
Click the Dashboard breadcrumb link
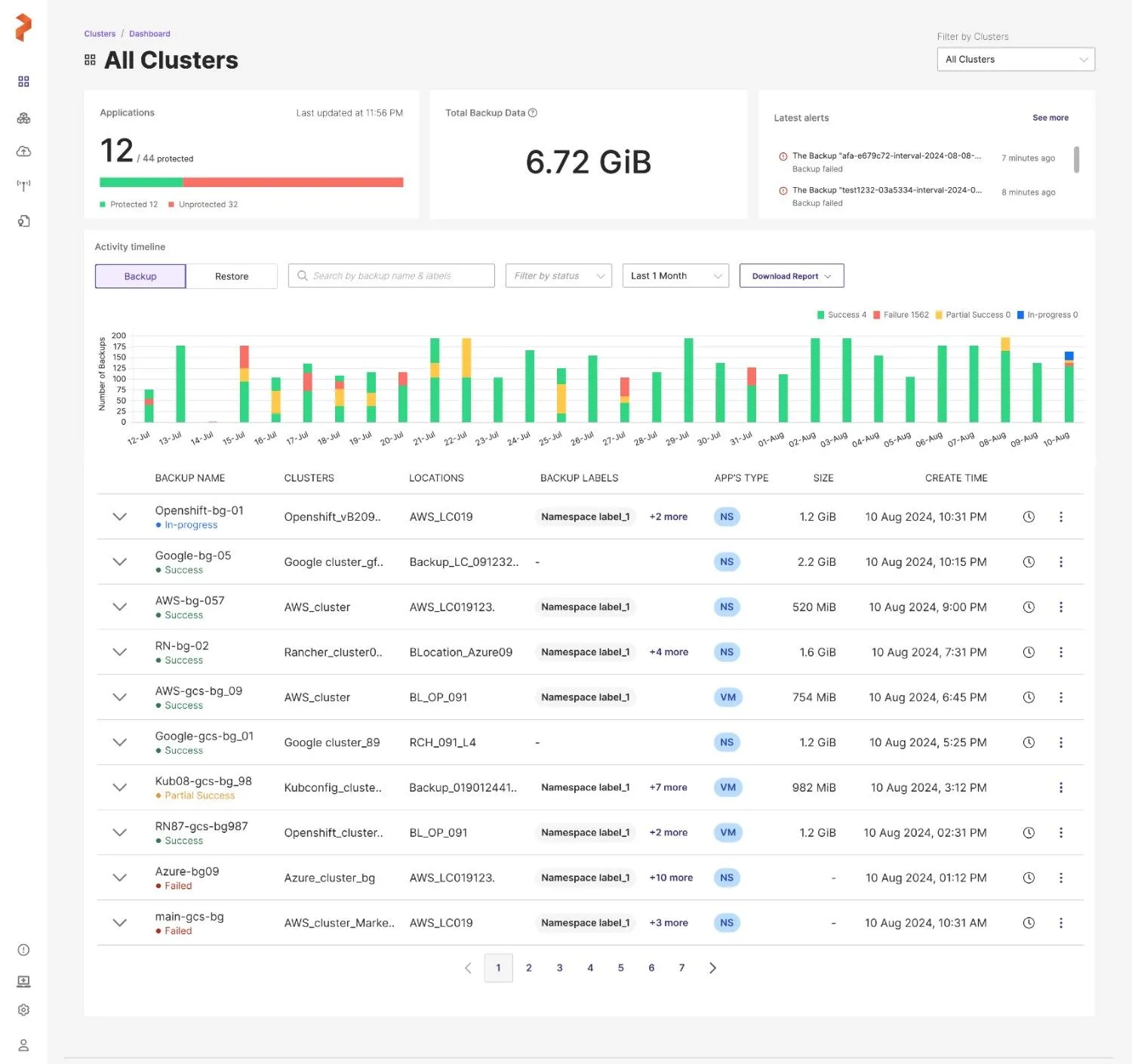pyautogui.click(x=149, y=34)
